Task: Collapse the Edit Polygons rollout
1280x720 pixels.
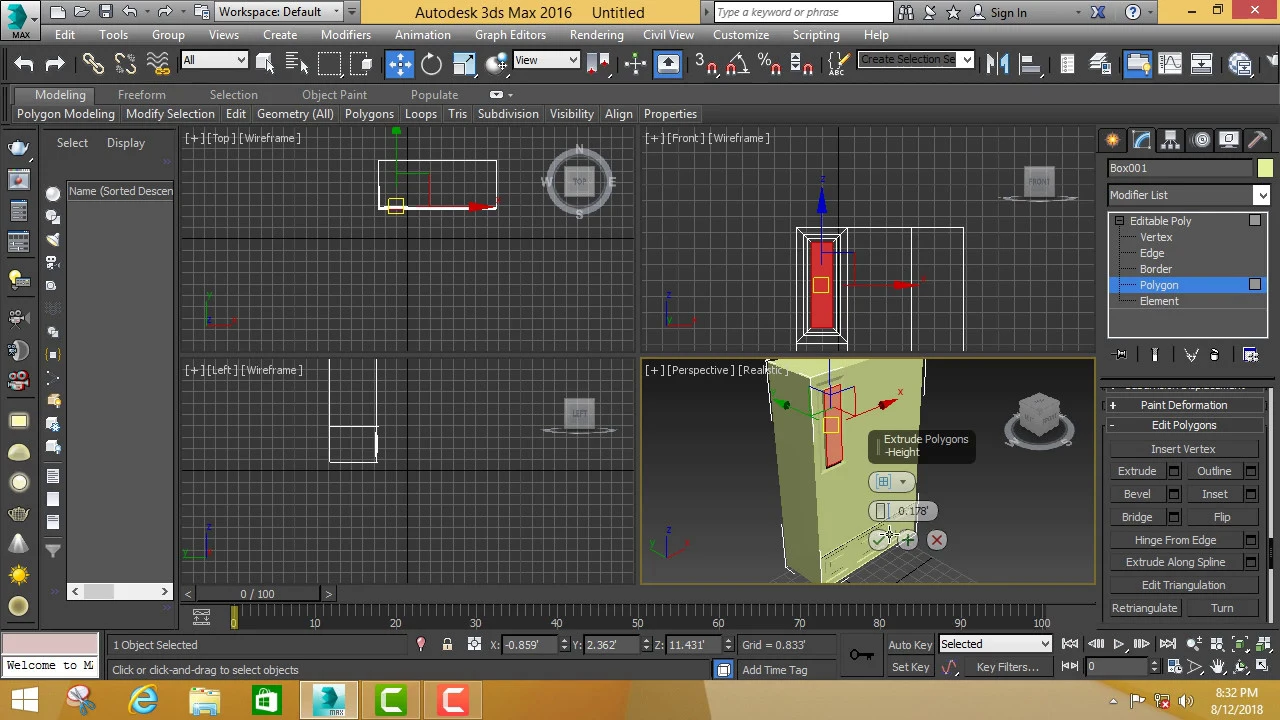Action: click(x=1184, y=425)
